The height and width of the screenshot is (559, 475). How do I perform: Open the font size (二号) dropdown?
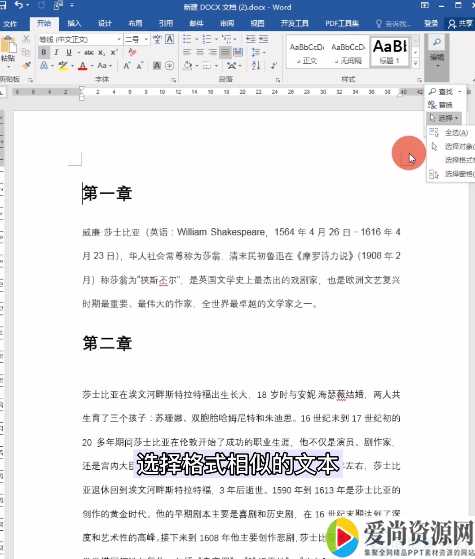click(x=136, y=39)
